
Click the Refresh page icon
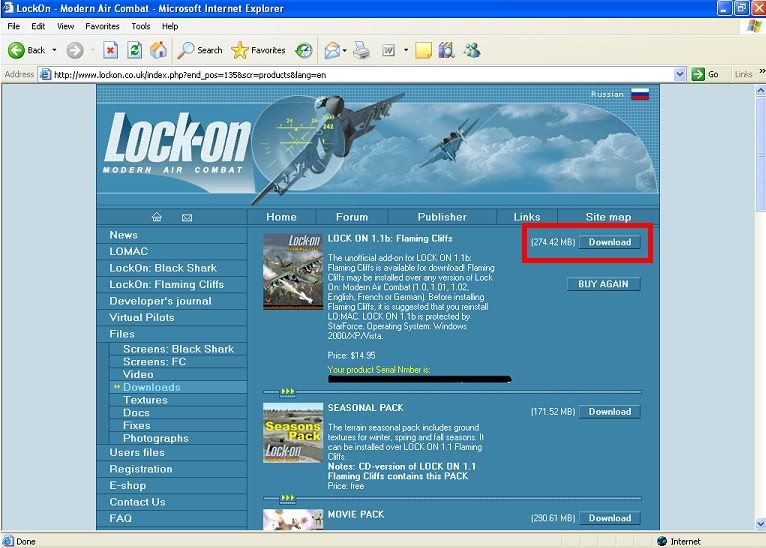134,50
